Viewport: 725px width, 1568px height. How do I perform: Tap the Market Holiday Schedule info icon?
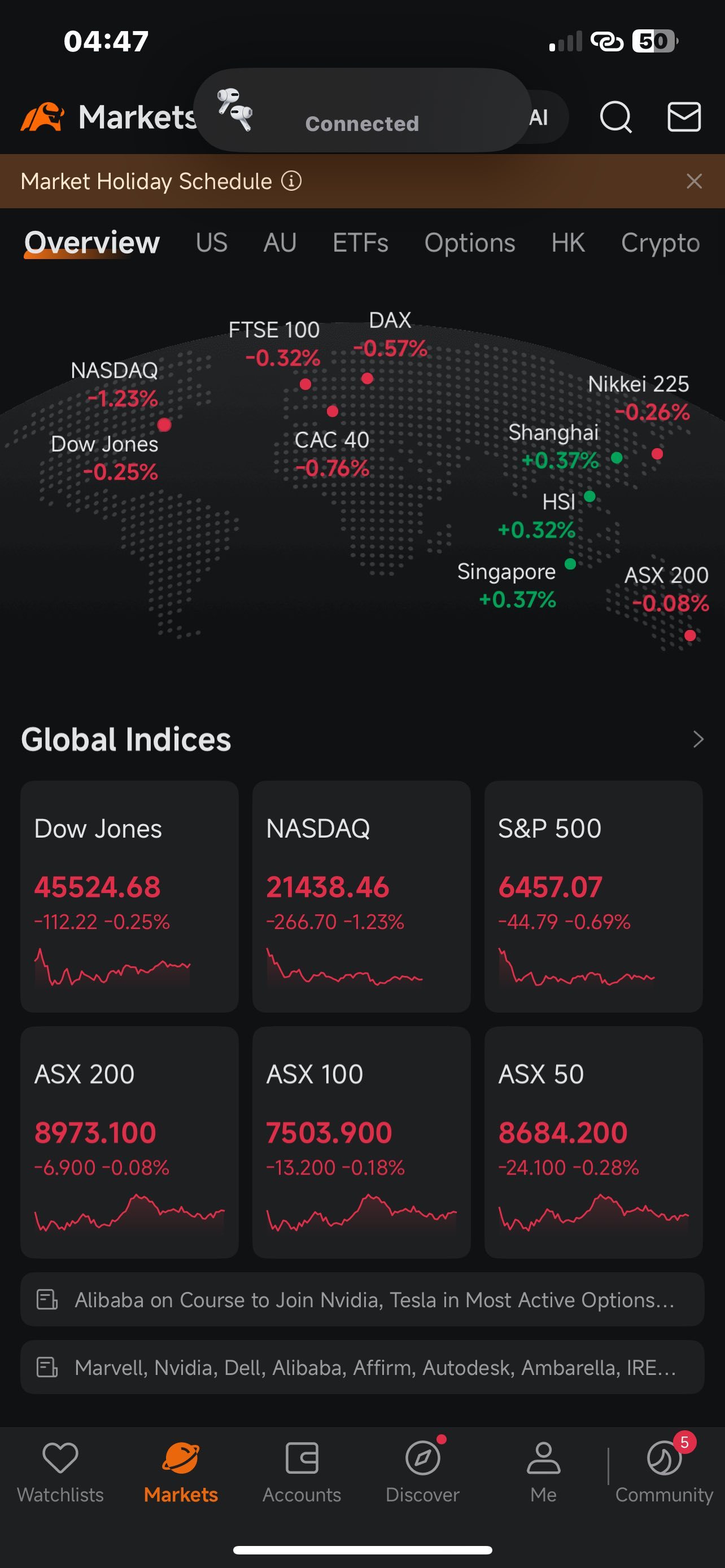click(291, 181)
